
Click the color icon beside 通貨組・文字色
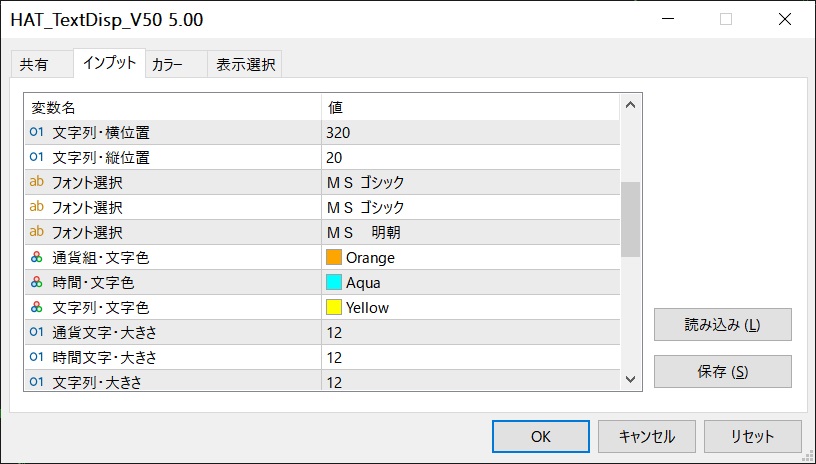37,257
